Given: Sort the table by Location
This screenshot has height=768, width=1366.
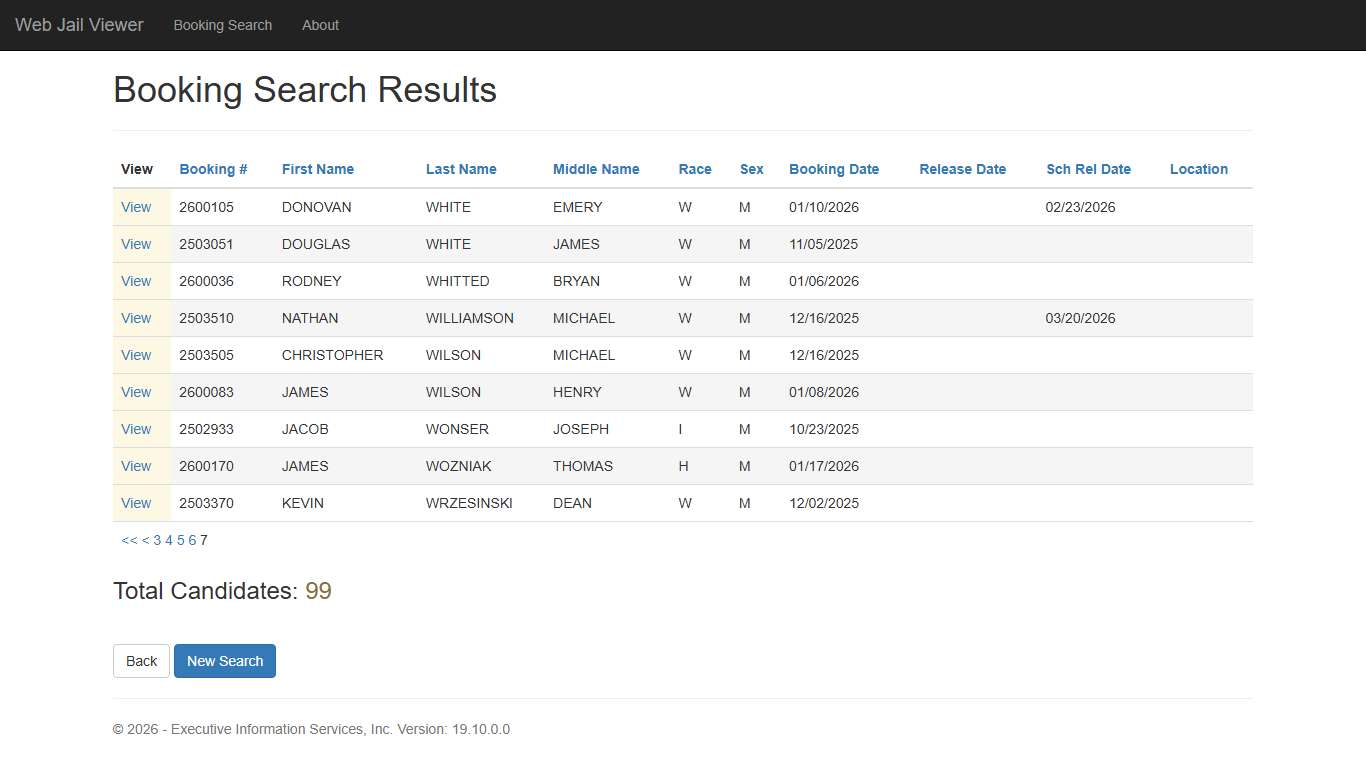Looking at the screenshot, I should click(x=1198, y=169).
